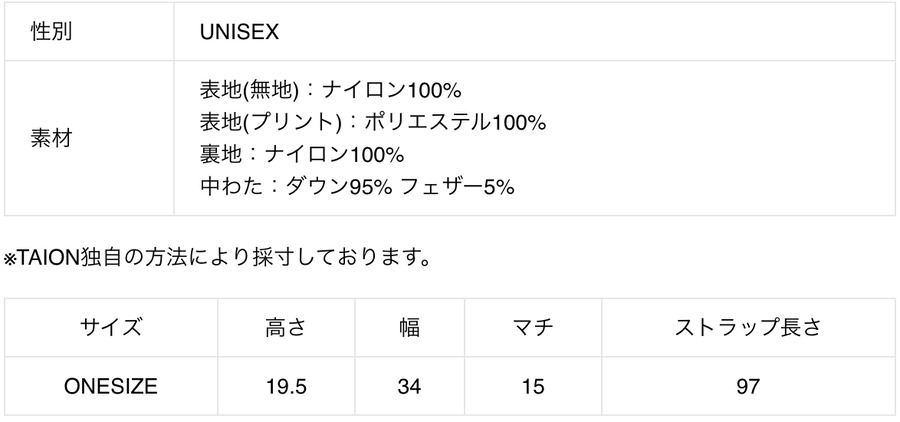Image resolution: width=900 pixels, height=422 pixels.
Task: Click the 中わた:ダウン95% フェザー5% line
Action: point(357,187)
